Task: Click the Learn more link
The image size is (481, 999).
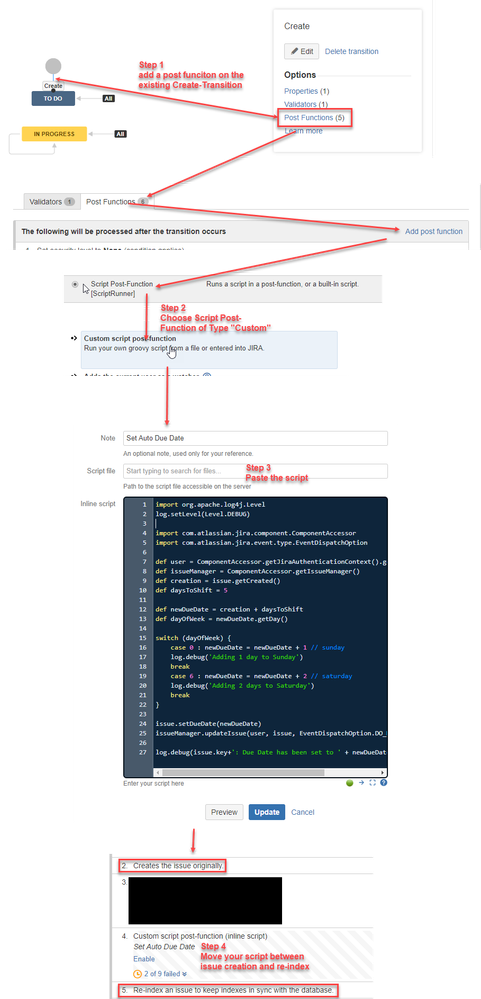Action: tap(303, 131)
